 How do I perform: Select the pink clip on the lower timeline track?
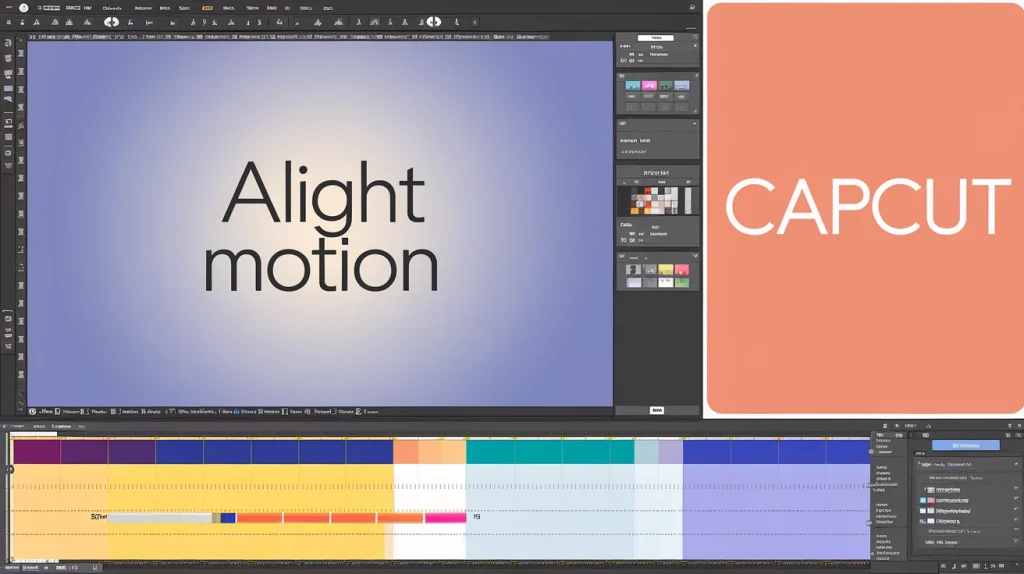[445, 518]
